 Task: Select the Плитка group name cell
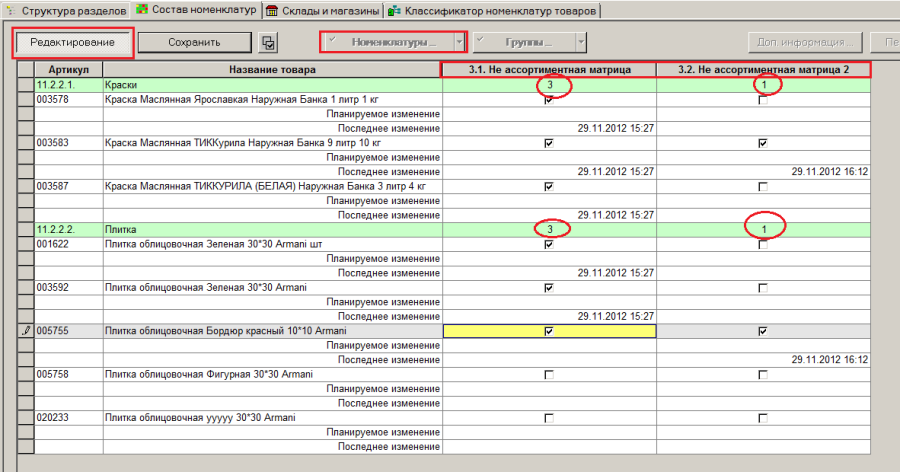coord(273,230)
